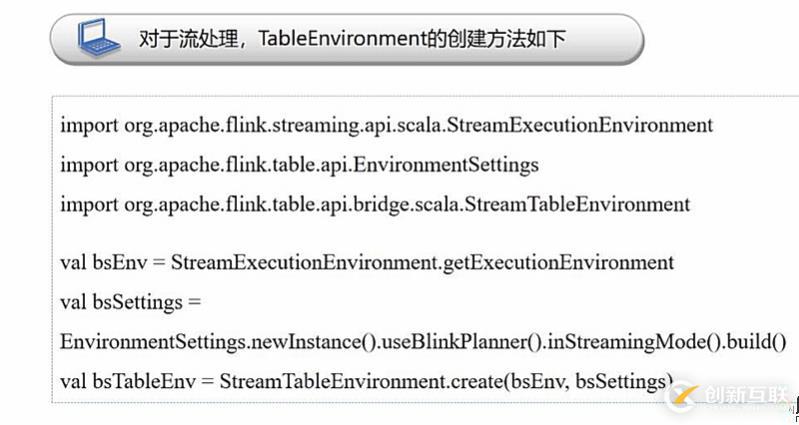Click the val bsSettings = line
The height and width of the screenshot is (425, 799).
point(131,302)
